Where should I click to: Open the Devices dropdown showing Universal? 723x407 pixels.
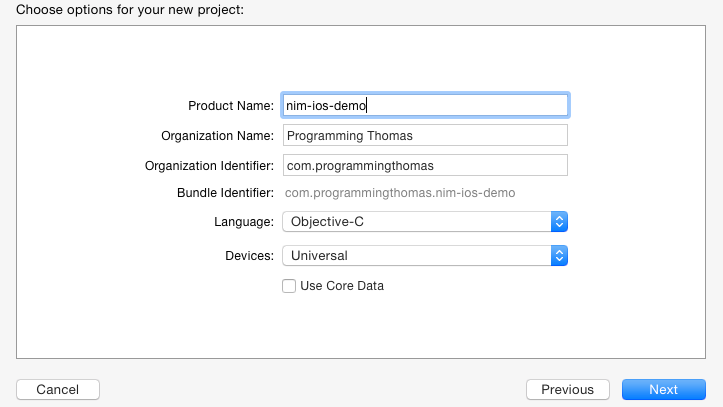(x=425, y=256)
